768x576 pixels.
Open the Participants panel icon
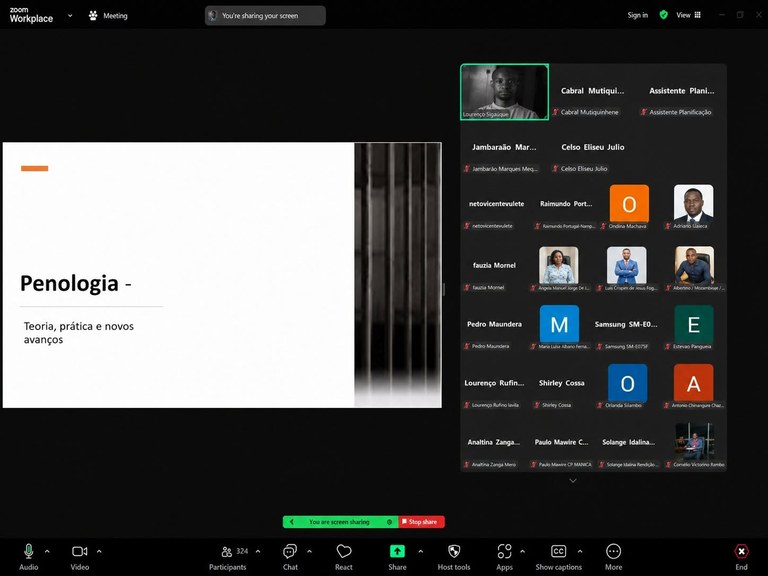click(x=227, y=552)
